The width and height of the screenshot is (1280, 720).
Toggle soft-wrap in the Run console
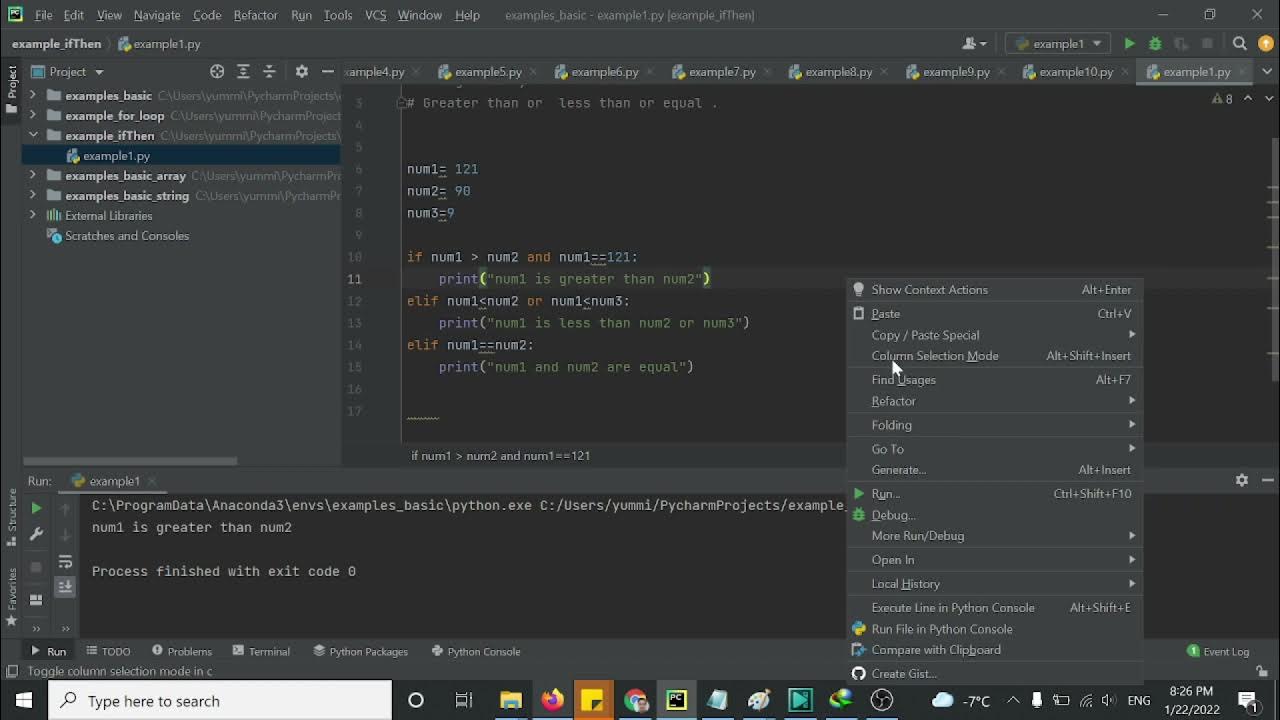(65, 562)
